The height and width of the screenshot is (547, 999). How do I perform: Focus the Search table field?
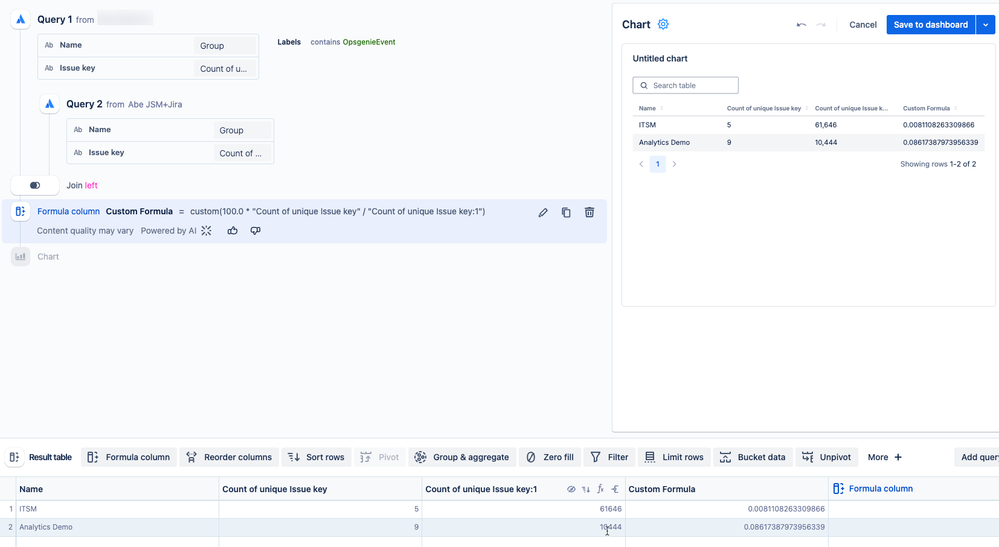686,85
